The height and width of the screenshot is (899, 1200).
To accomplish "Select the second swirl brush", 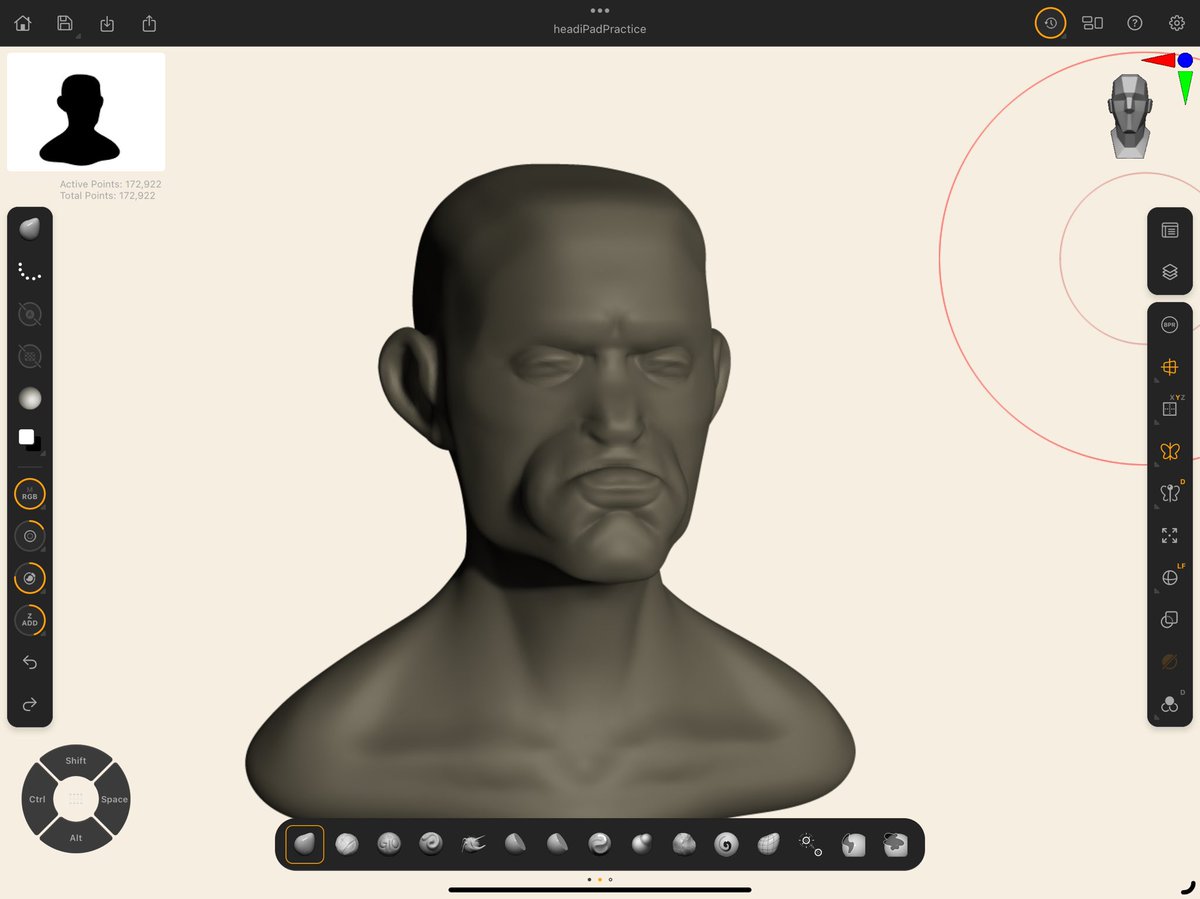I will click(600, 845).
